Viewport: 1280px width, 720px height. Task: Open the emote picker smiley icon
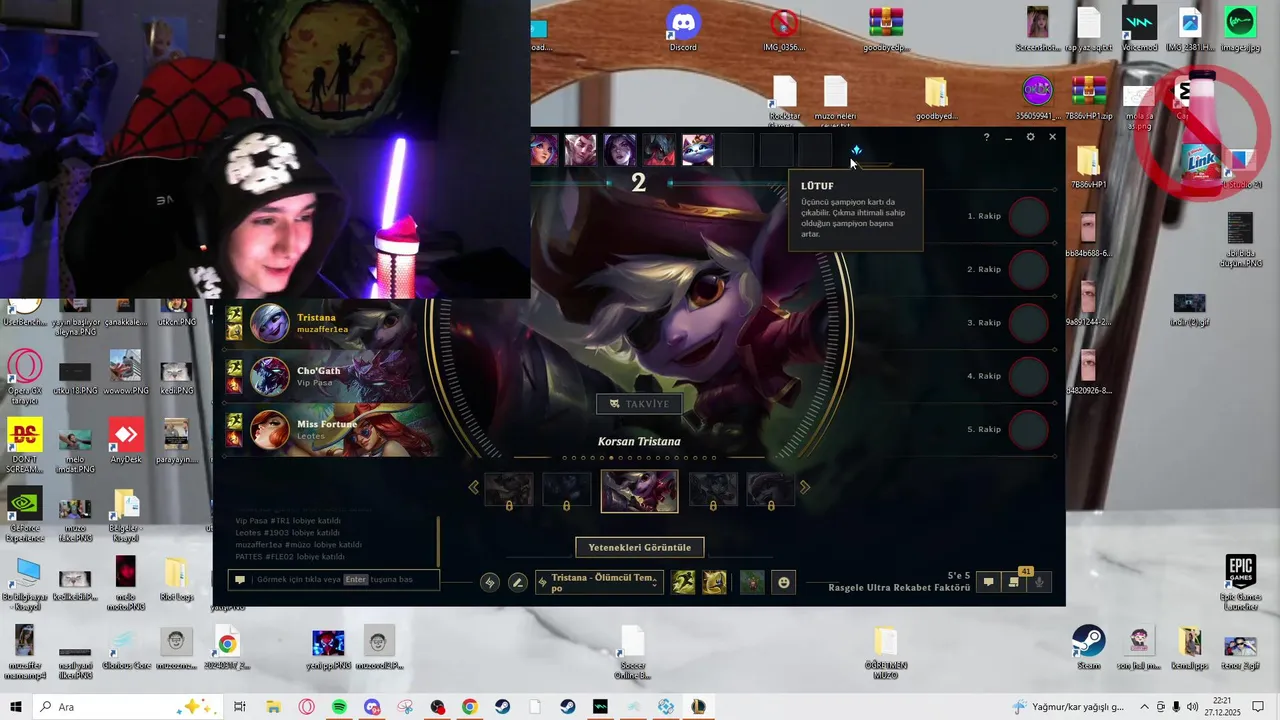784,582
